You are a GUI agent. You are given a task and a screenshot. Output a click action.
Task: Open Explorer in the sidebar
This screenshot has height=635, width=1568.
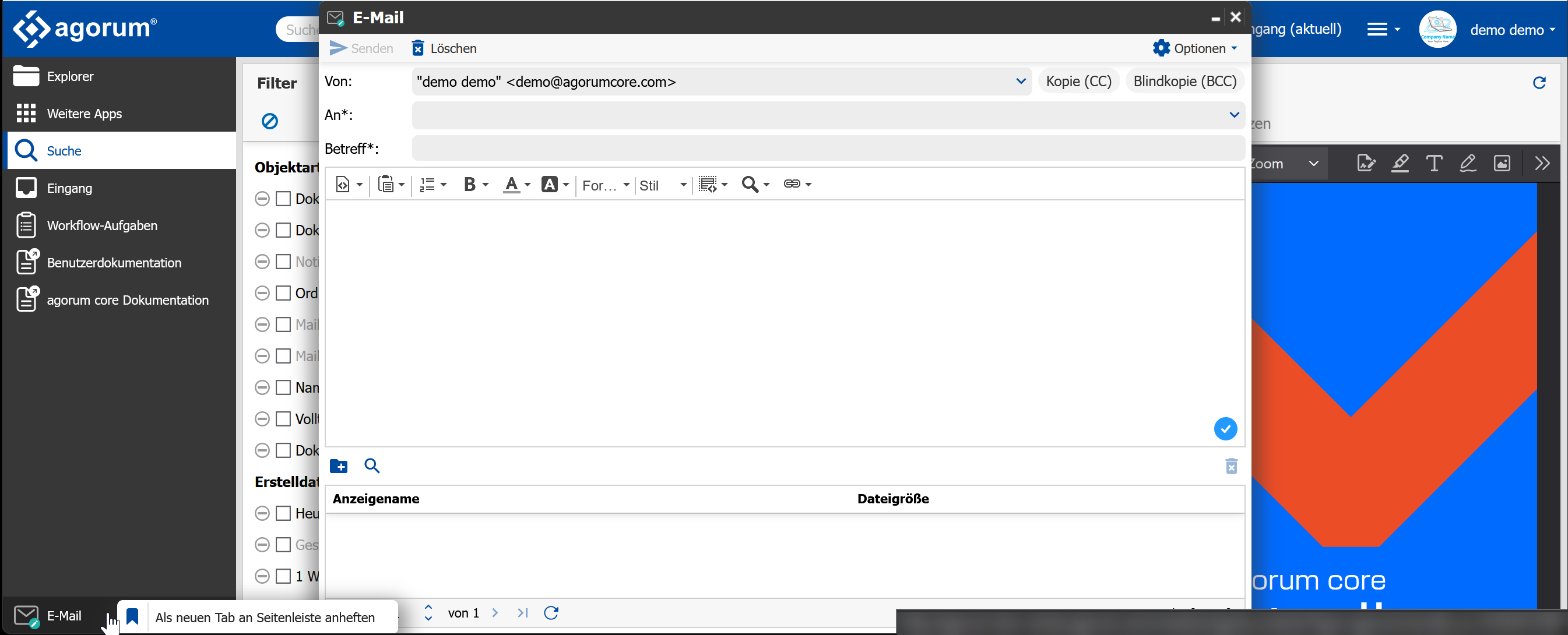tap(121, 76)
